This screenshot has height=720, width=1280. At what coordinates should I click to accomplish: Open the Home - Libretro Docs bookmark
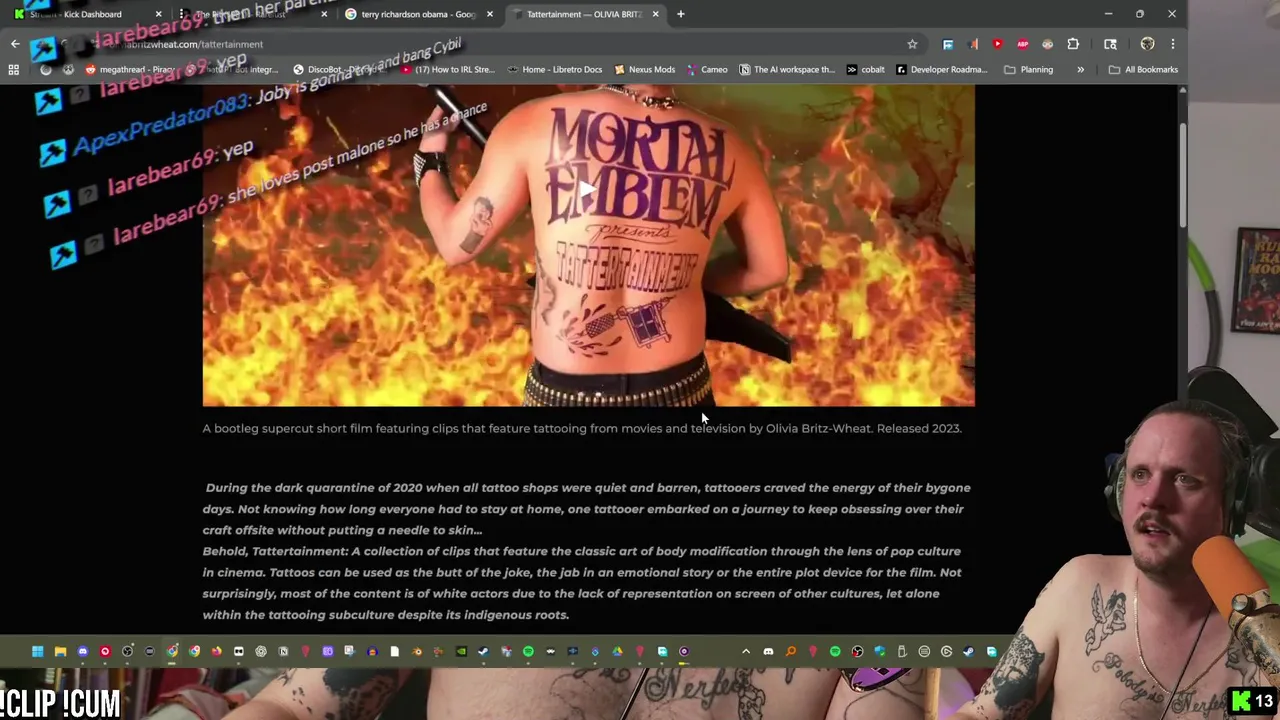click(x=554, y=70)
